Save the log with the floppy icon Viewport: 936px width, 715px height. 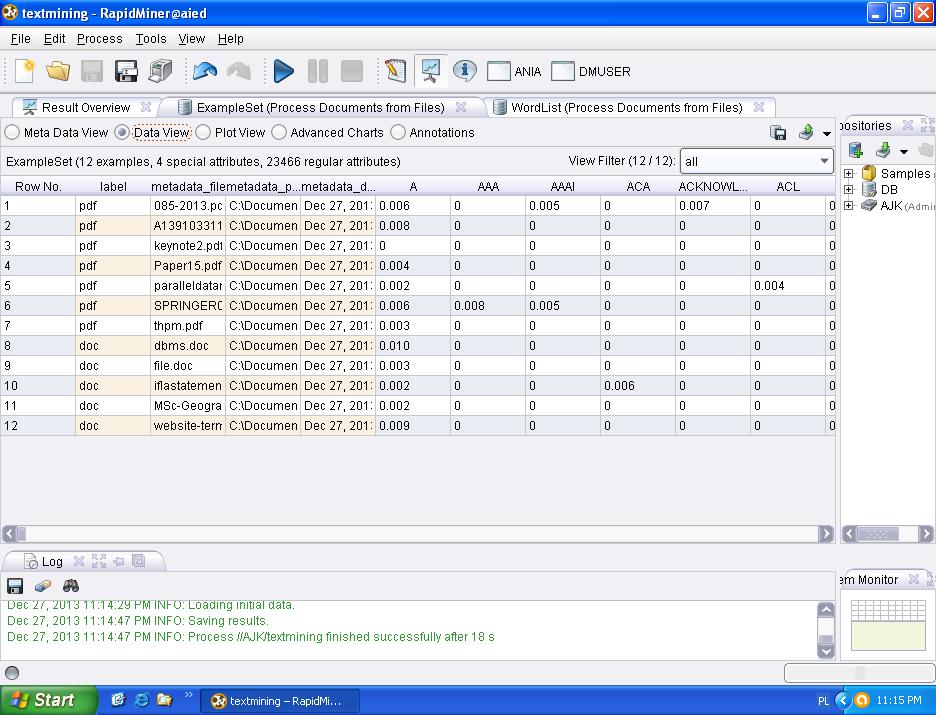click(x=15, y=586)
